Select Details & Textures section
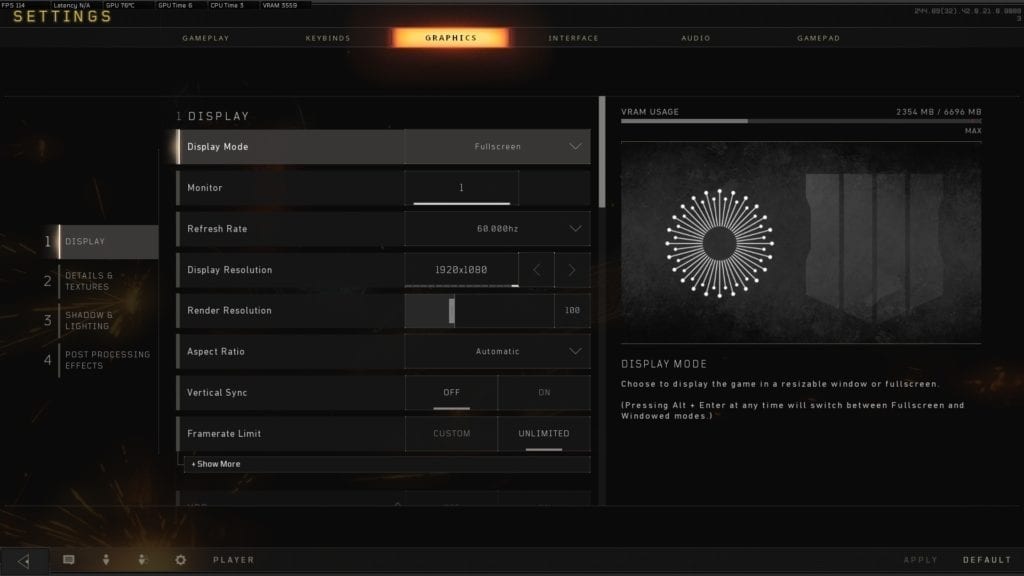Screen dimensions: 1024x576 coord(89,281)
